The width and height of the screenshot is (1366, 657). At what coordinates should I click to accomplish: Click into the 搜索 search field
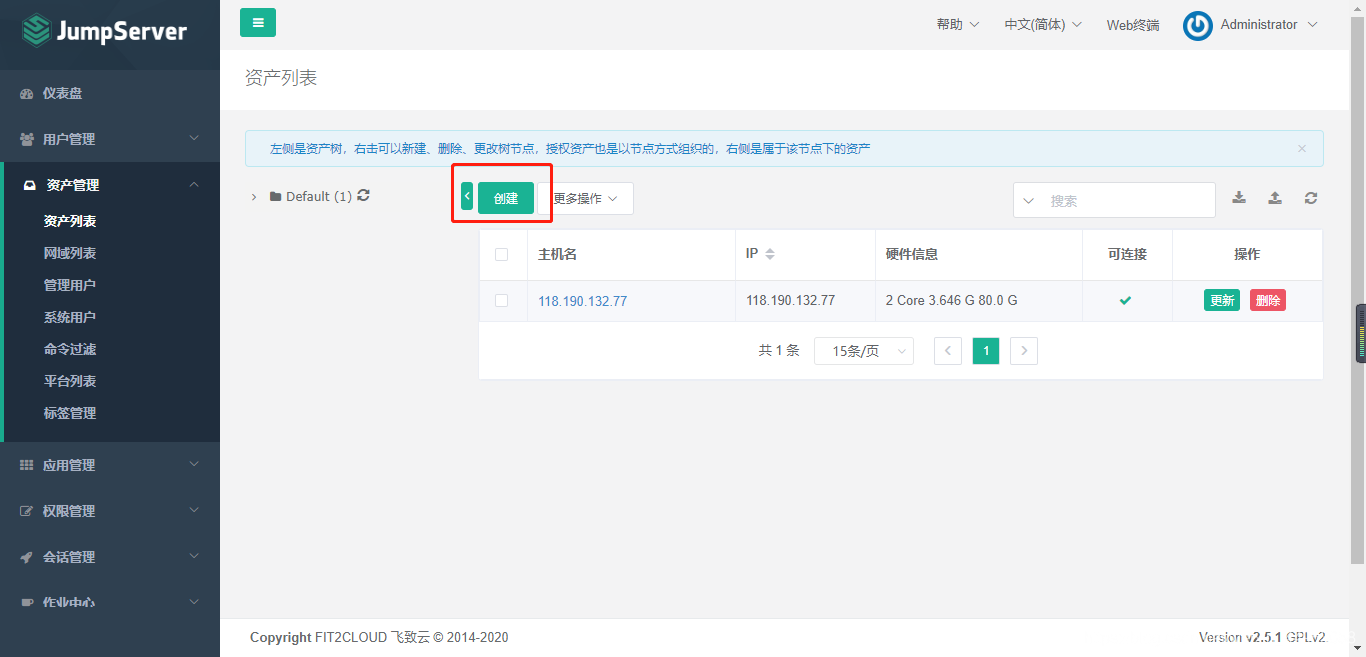pos(1128,201)
